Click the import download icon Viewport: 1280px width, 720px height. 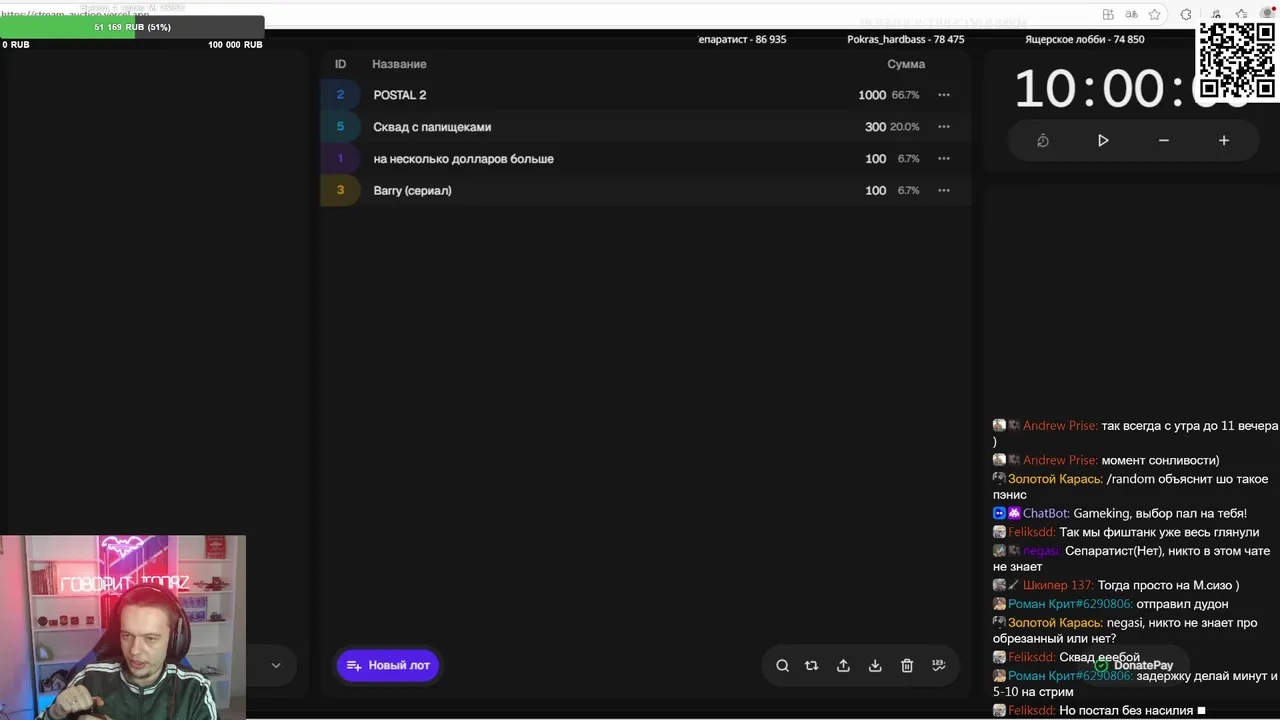[875, 666]
